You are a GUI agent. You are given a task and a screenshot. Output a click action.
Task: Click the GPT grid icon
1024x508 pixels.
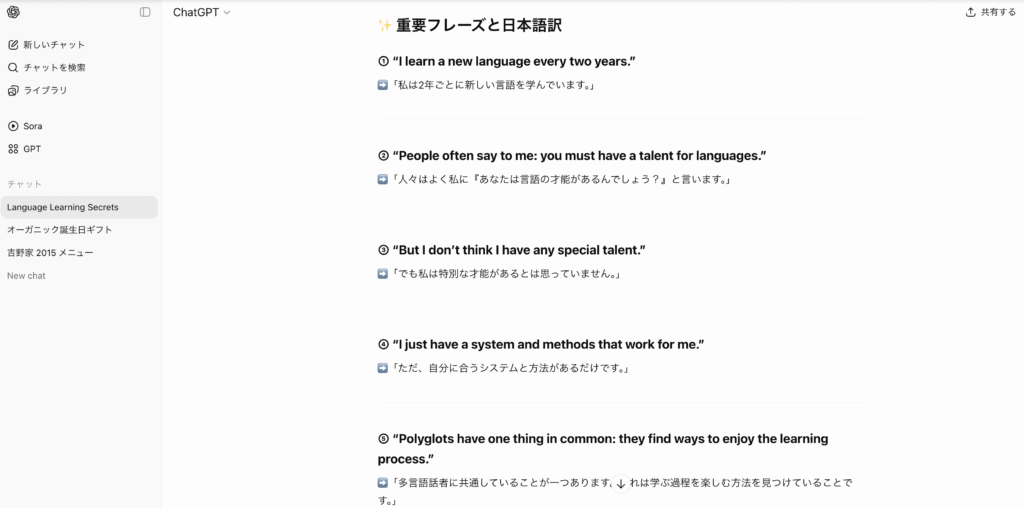pos(13,149)
